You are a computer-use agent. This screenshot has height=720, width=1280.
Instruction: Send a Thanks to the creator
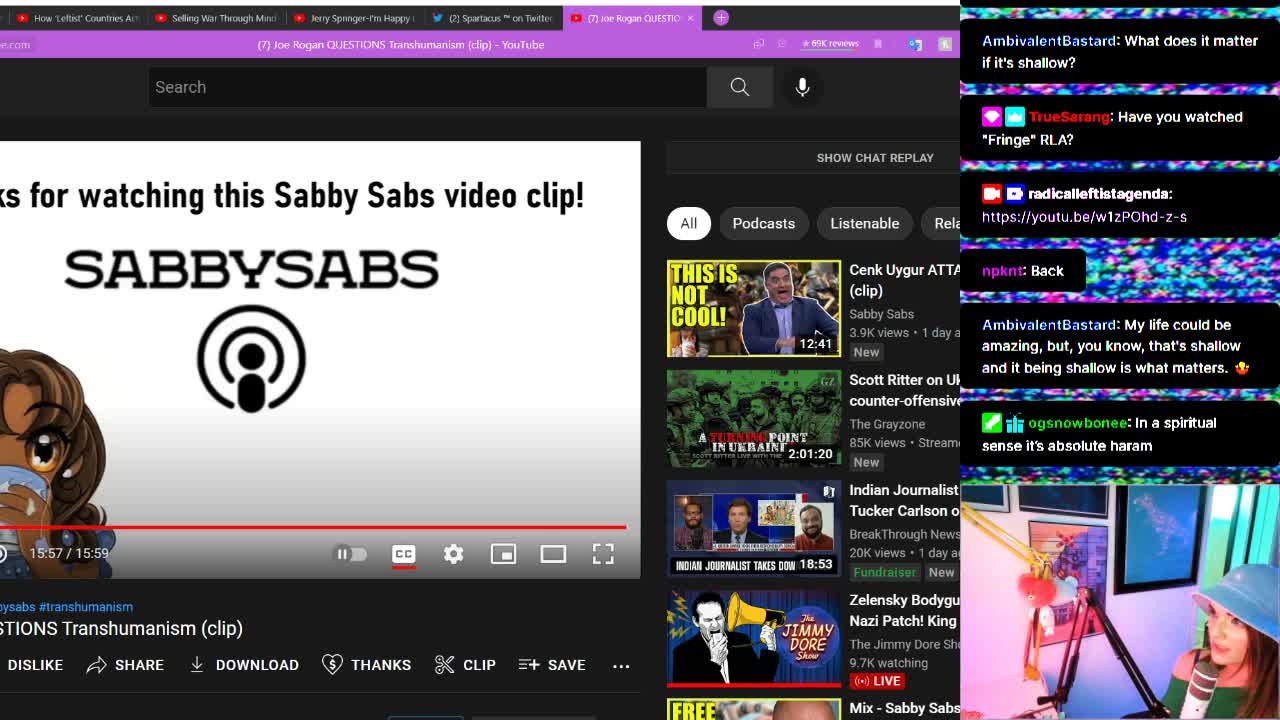[x=367, y=665]
